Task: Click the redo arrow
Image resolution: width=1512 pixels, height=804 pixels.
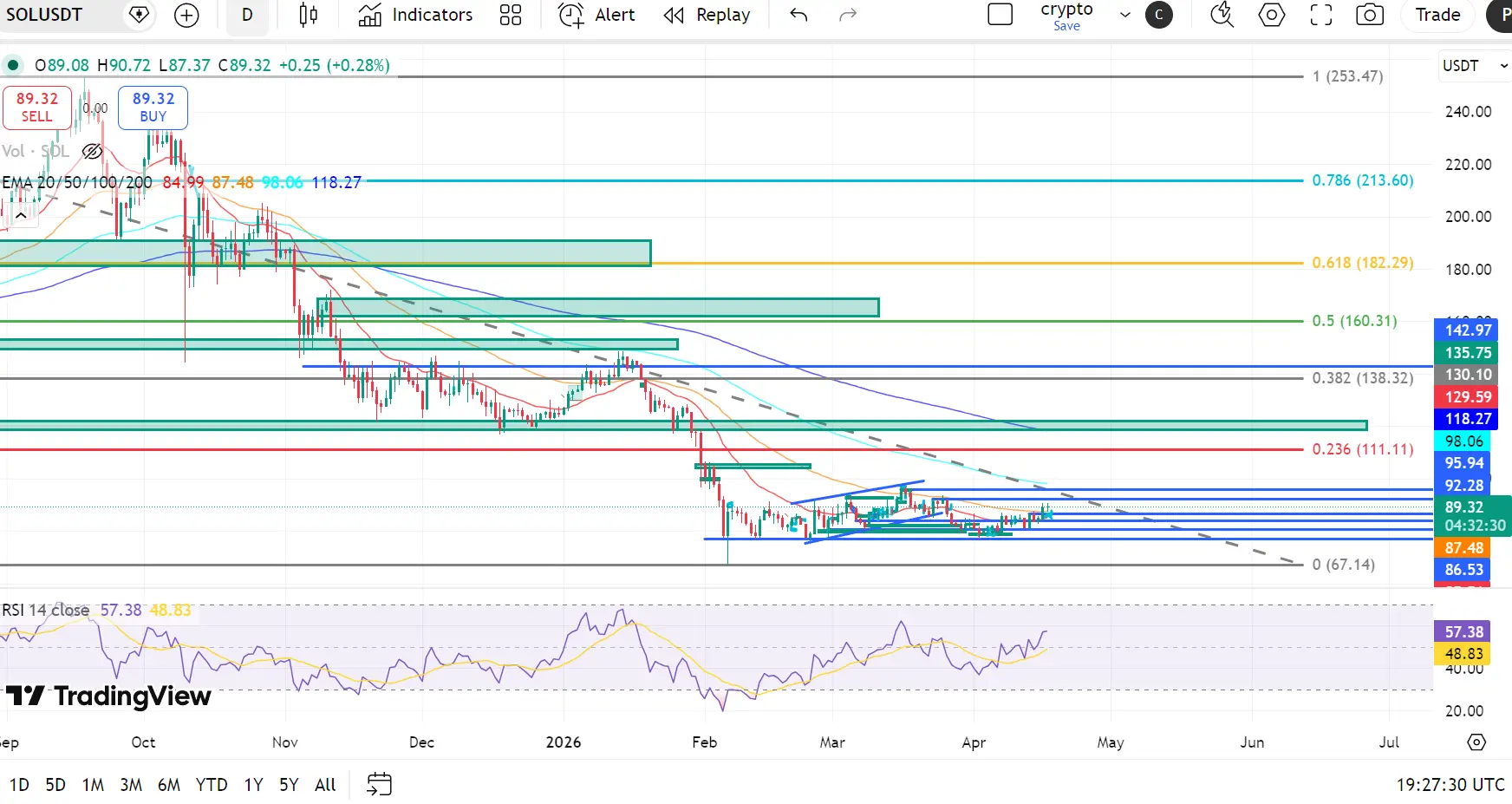Action: [x=847, y=15]
